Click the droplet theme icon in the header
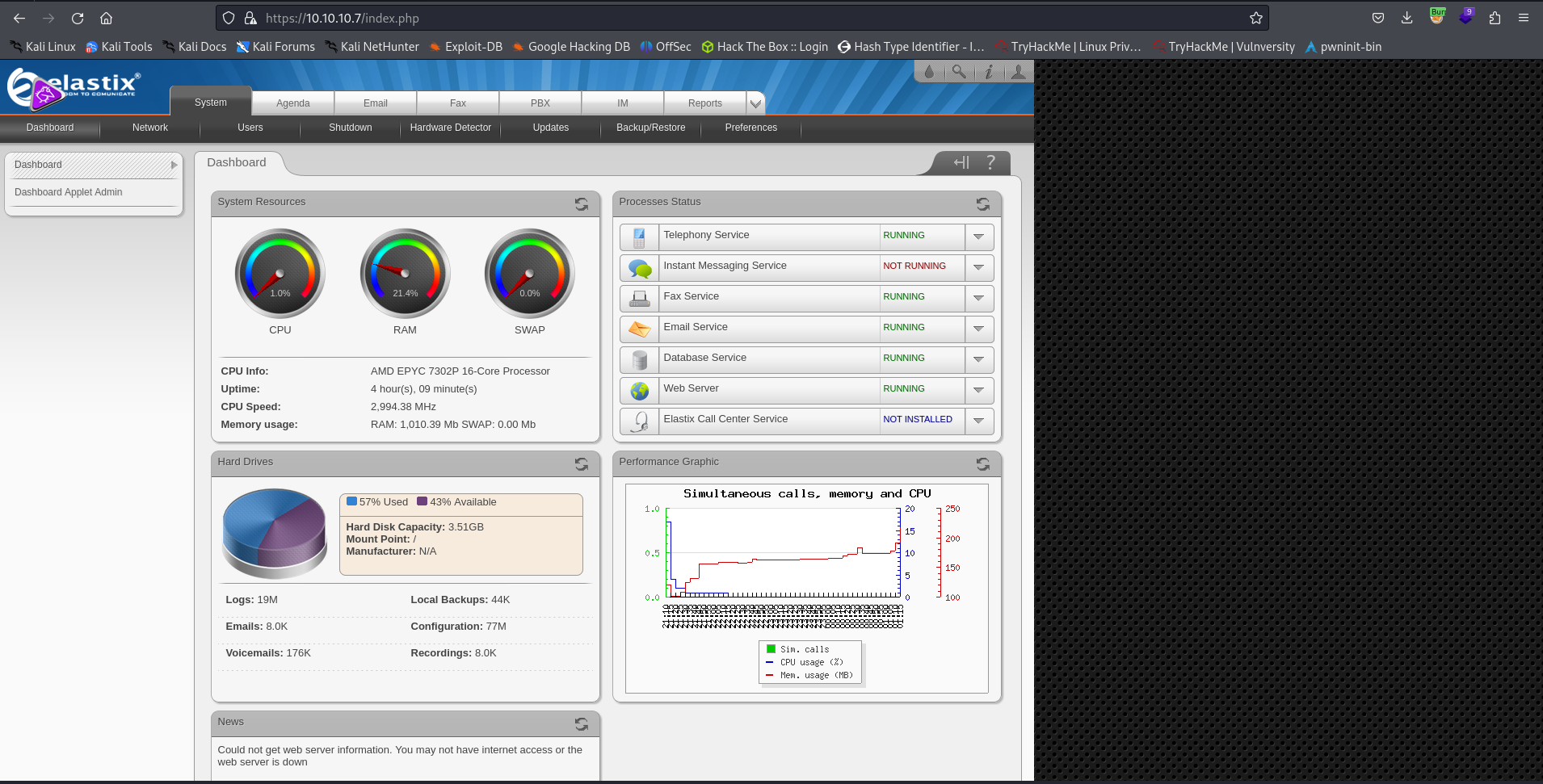The height and width of the screenshot is (784, 1543). [x=929, y=72]
